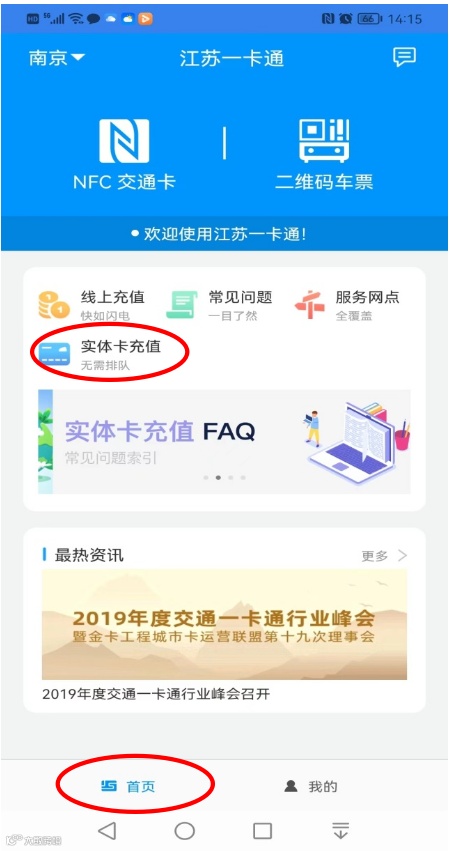Open the 南京 city dropdown
This screenshot has width=453, height=851.
(x=56, y=58)
